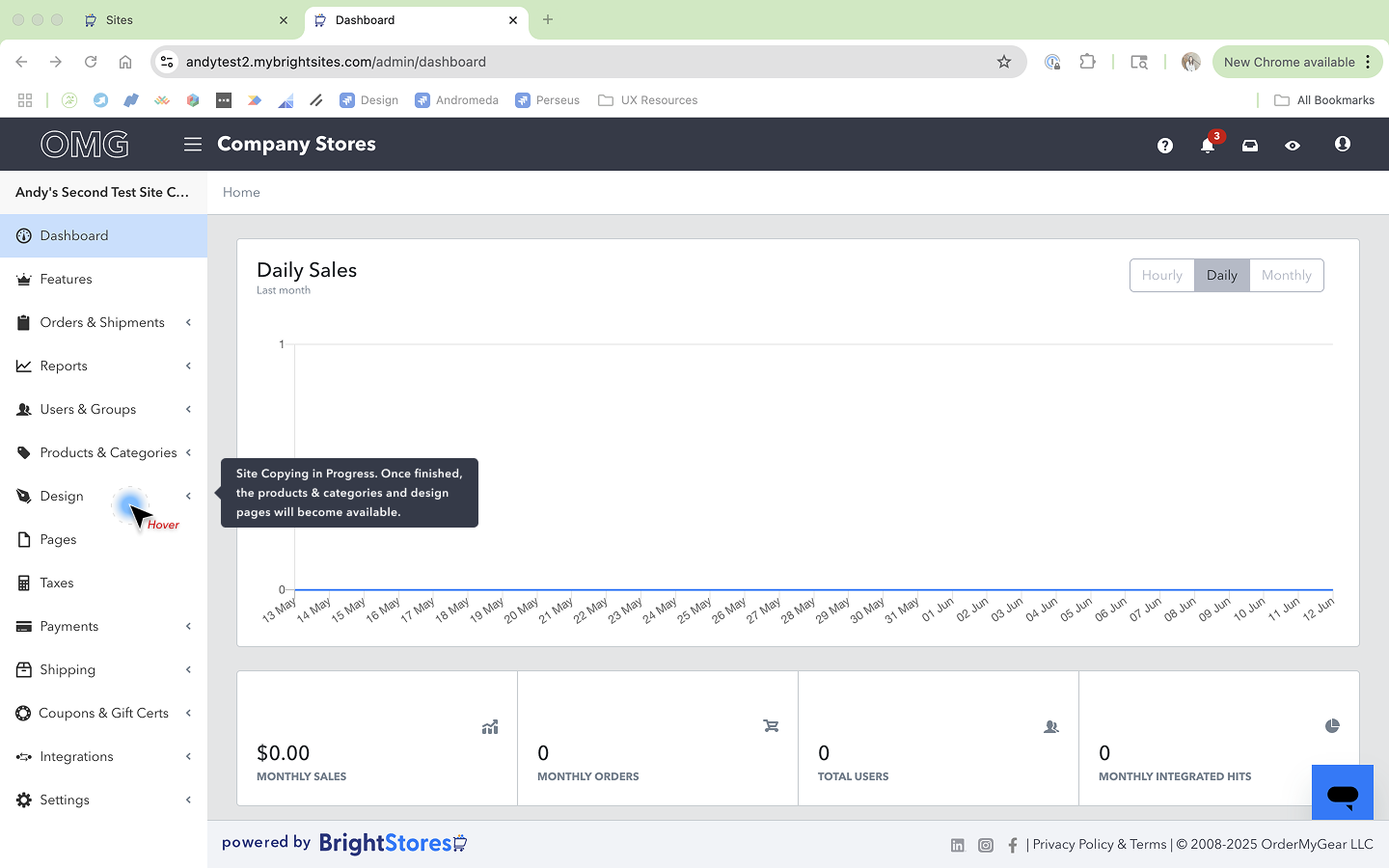This screenshot has width=1389, height=868.
Task: Open the Design bookmark
Action: coord(369,100)
